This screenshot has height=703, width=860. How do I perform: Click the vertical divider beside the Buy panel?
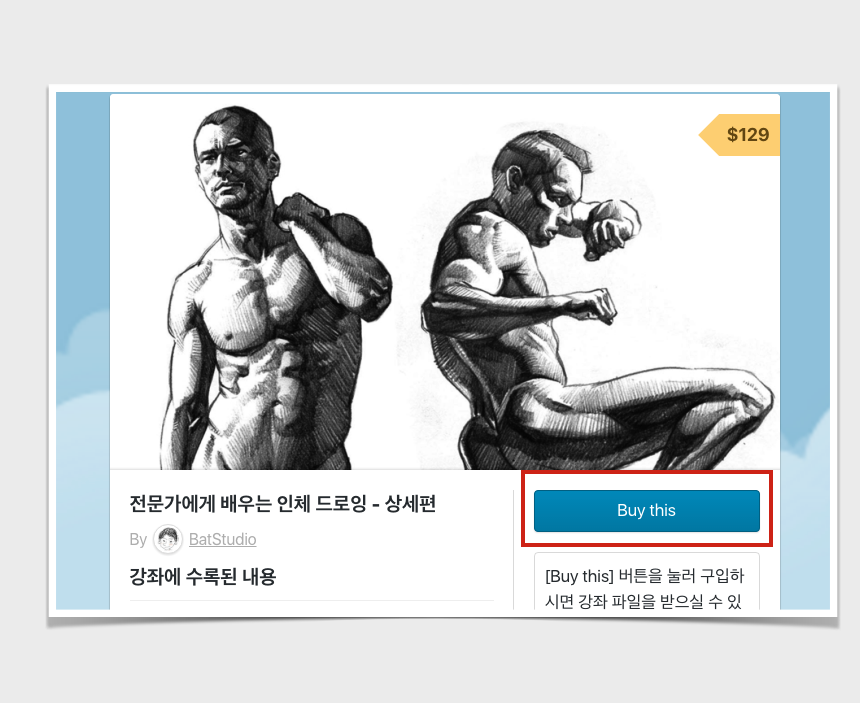(x=513, y=549)
